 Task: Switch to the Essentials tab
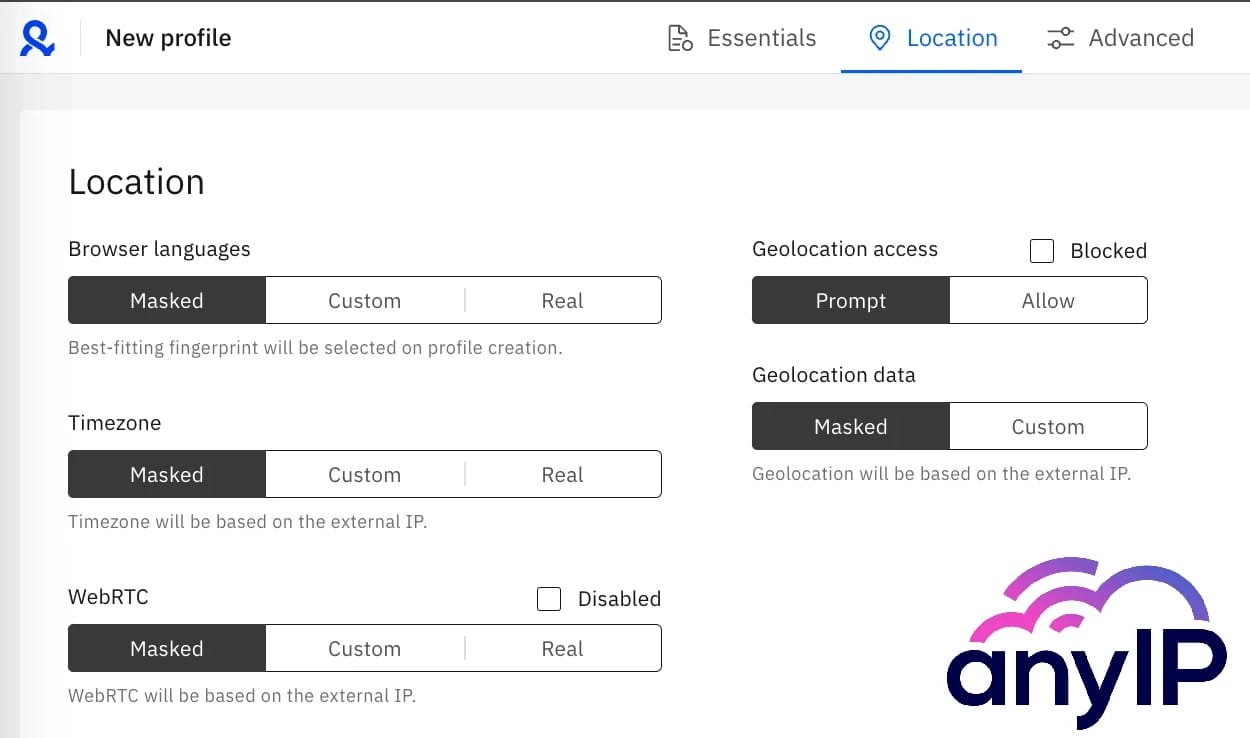click(x=761, y=37)
